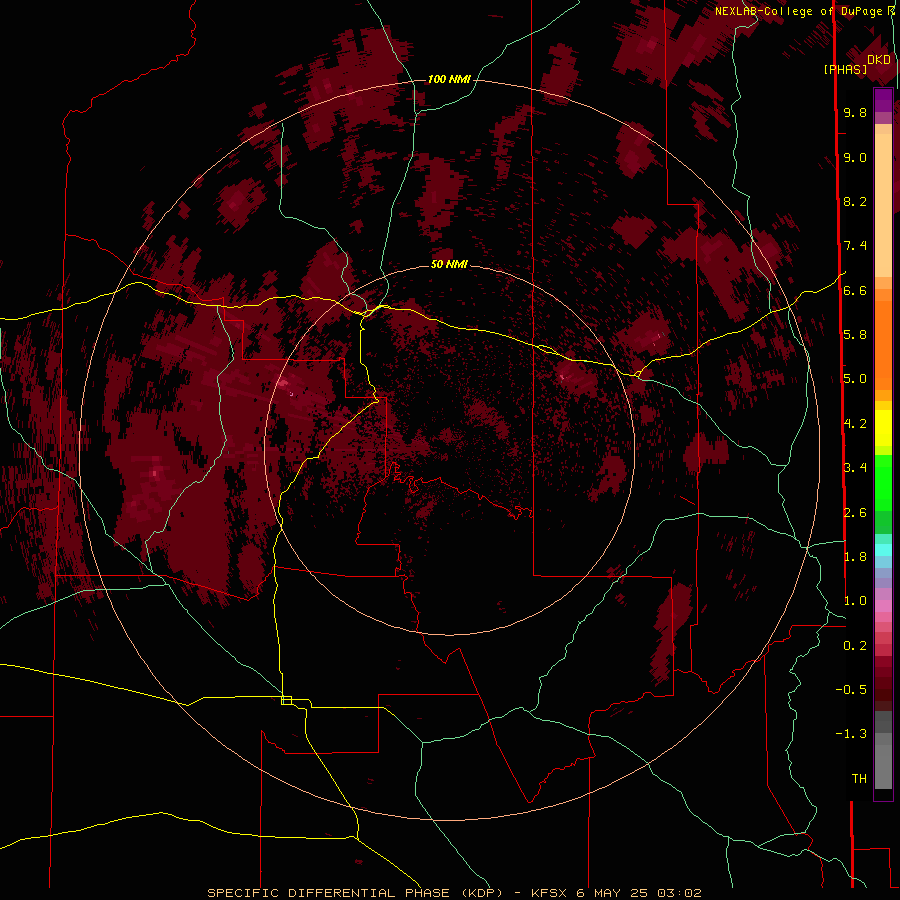The height and width of the screenshot is (900, 900).
Task: Click the 0.2 value on the color scale
Action: click(x=855, y=645)
